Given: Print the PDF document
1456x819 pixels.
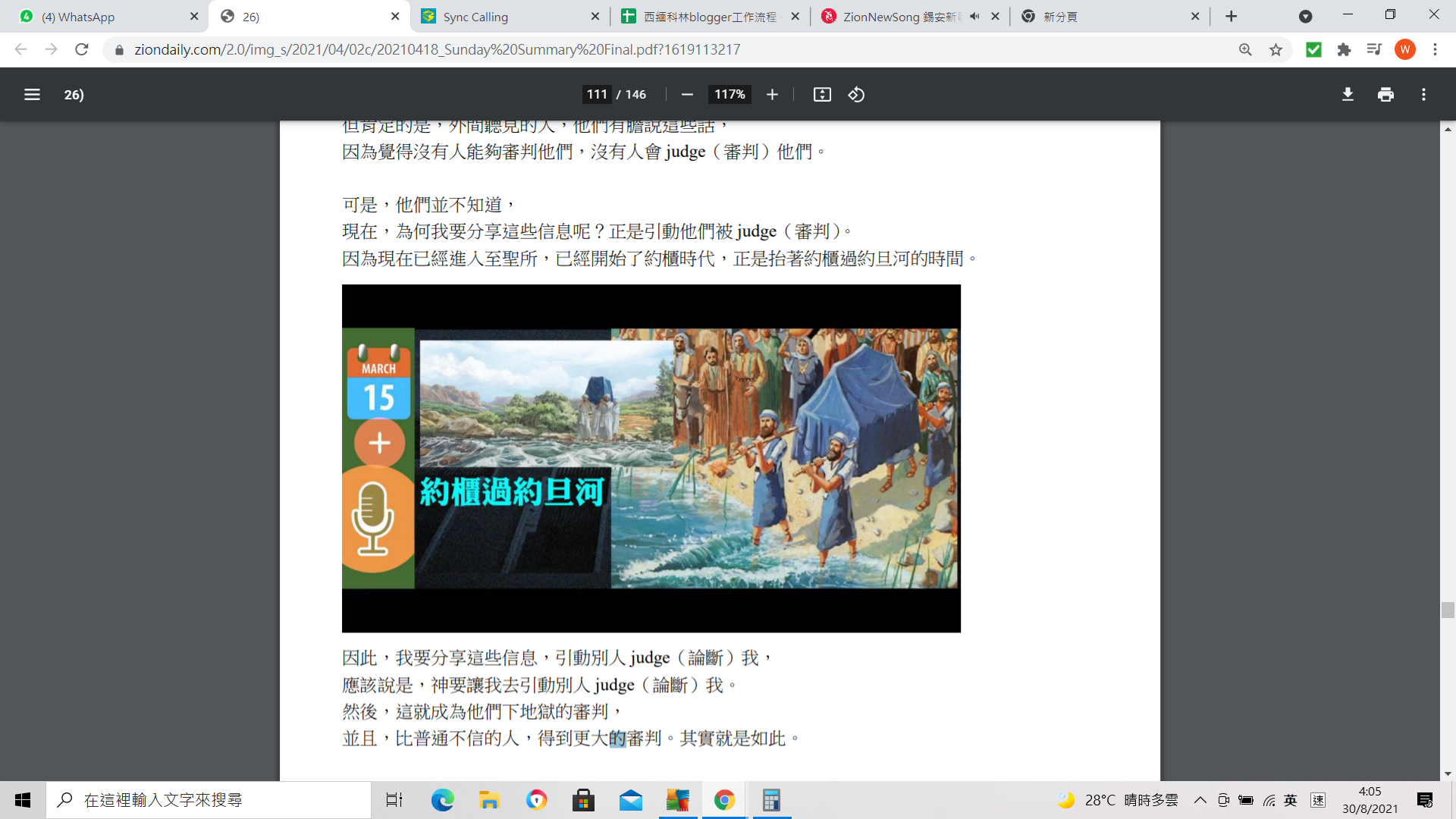Looking at the screenshot, I should (1385, 95).
